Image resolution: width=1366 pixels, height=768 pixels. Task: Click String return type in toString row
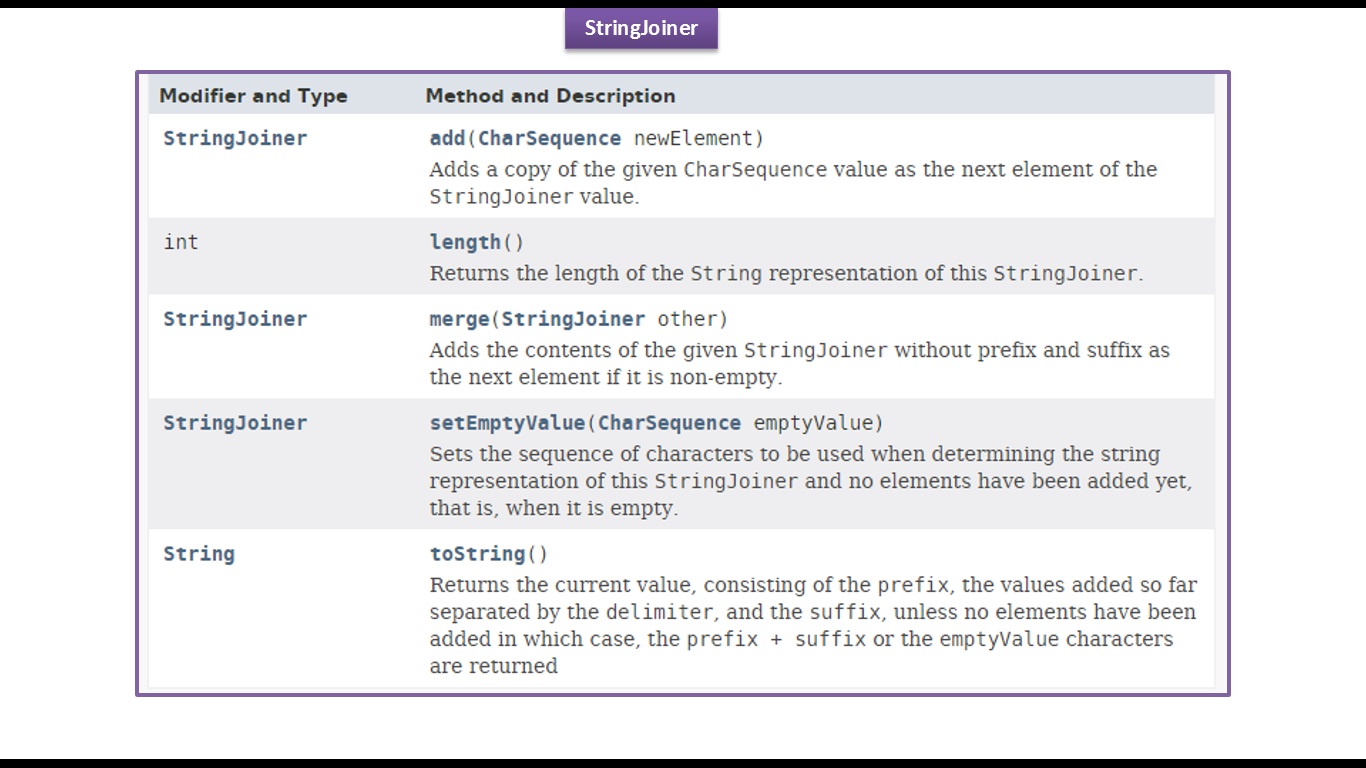click(x=199, y=554)
